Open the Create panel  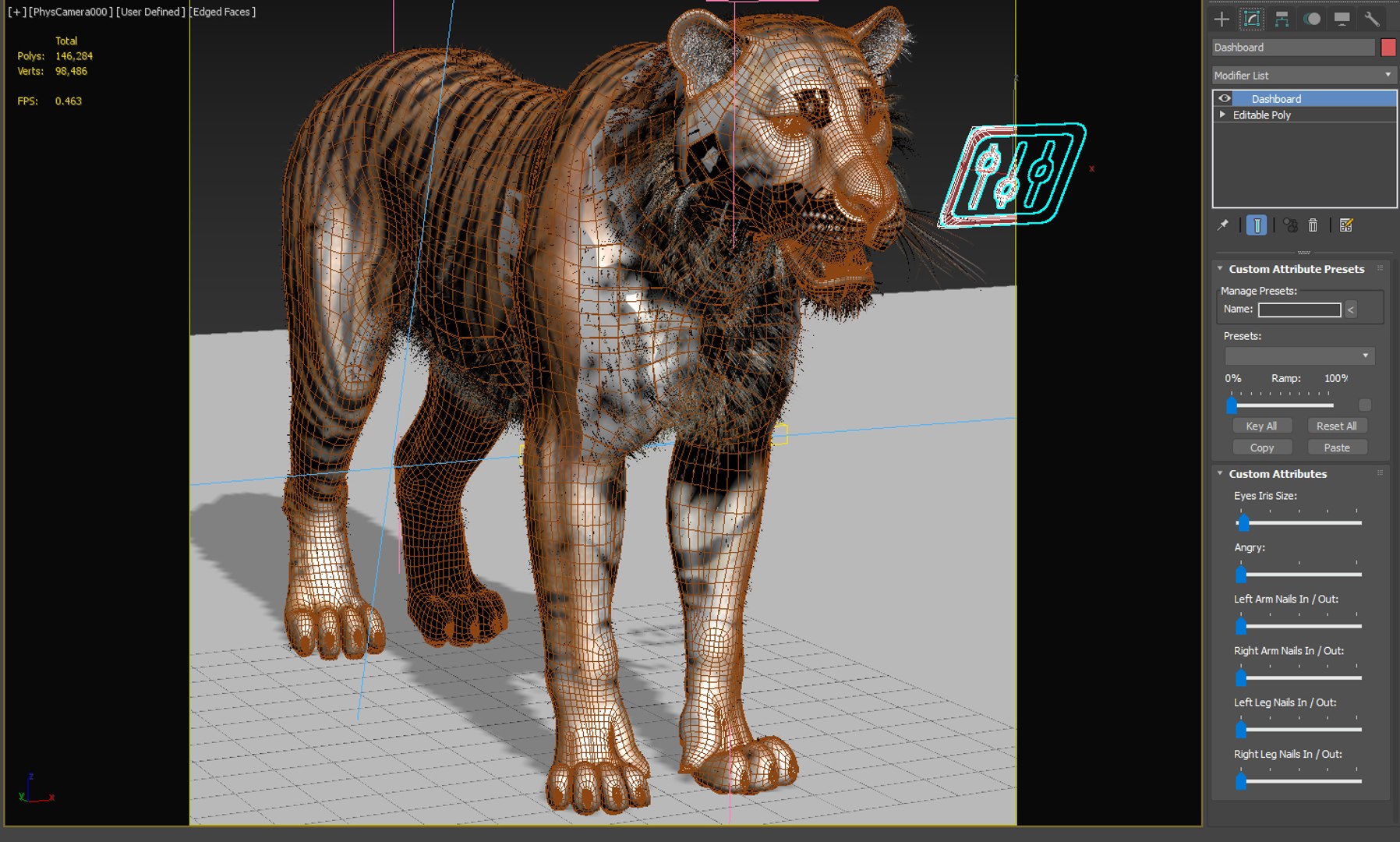tap(1221, 19)
